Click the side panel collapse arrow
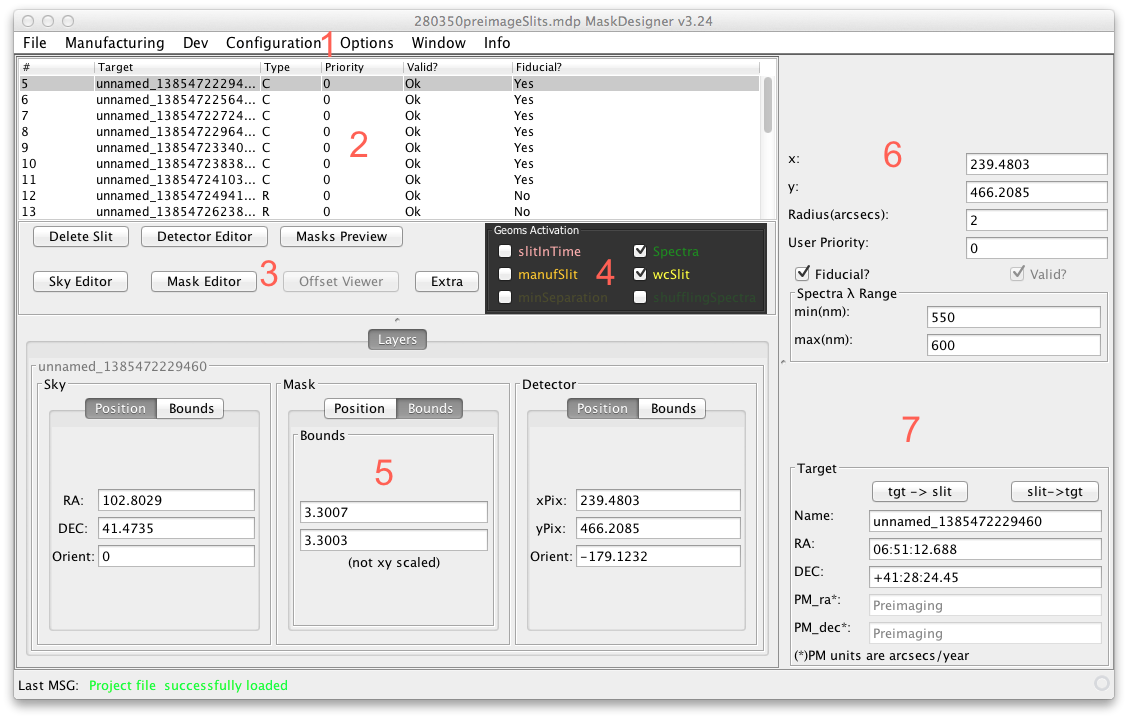Viewport: 1128px width, 719px height. click(x=783, y=362)
